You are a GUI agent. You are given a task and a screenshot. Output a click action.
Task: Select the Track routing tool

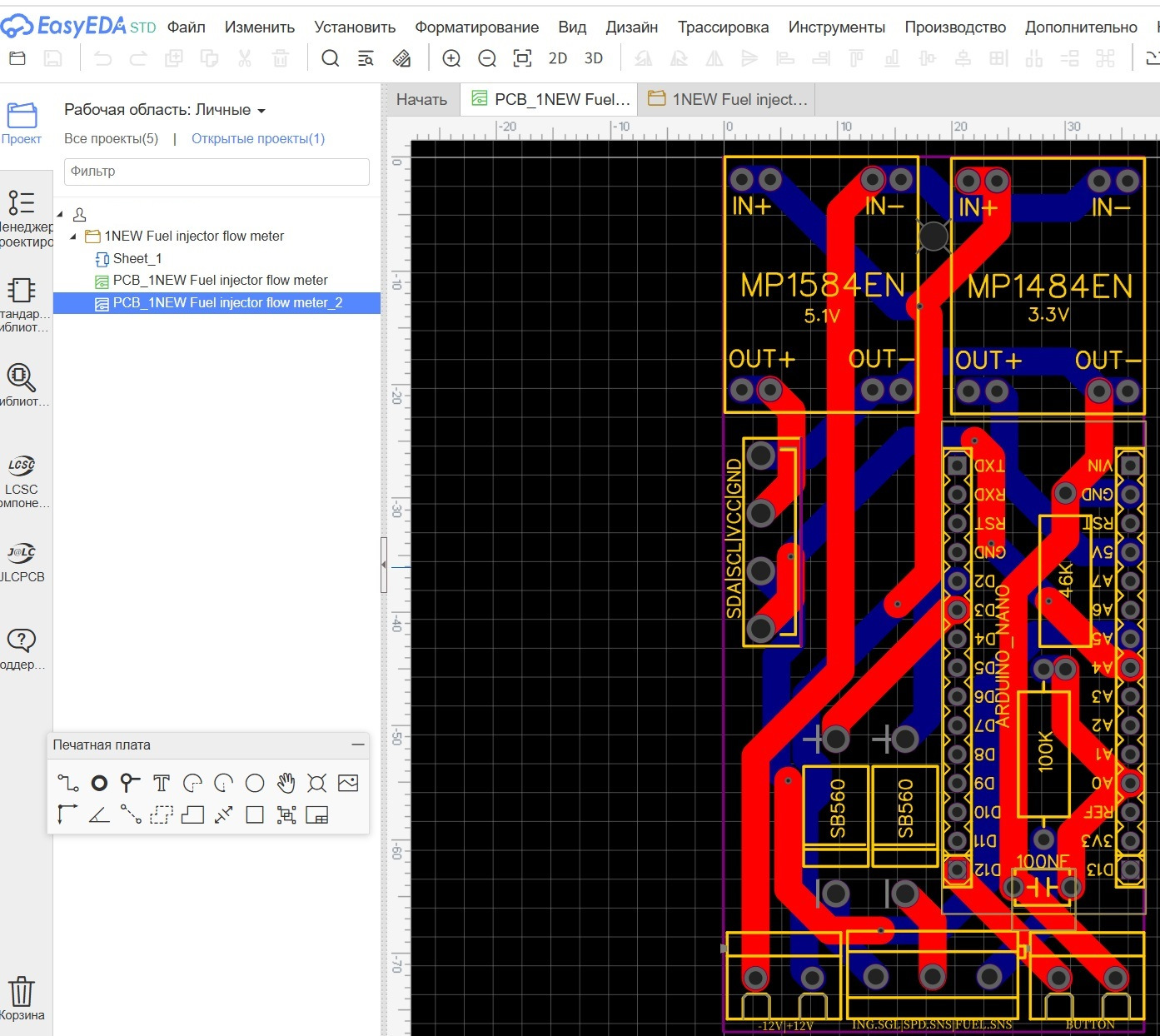point(67,783)
